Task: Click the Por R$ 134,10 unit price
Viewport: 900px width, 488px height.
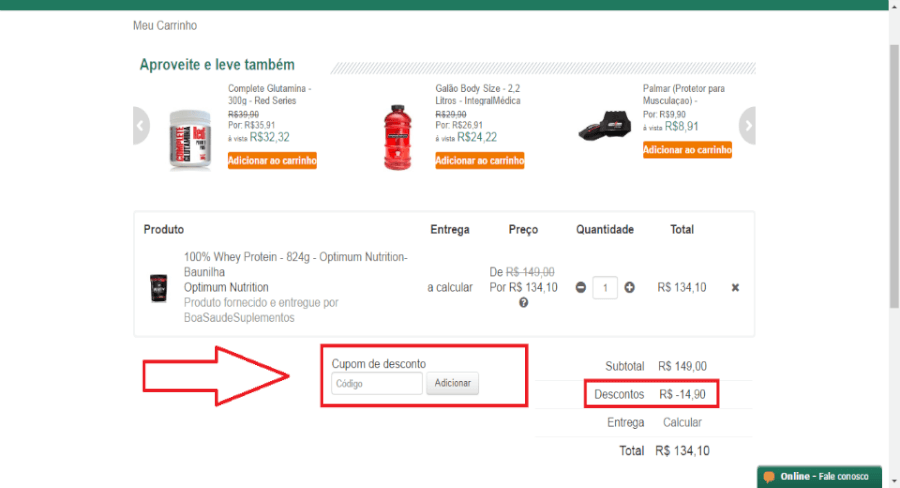Action: pyautogui.click(x=523, y=288)
